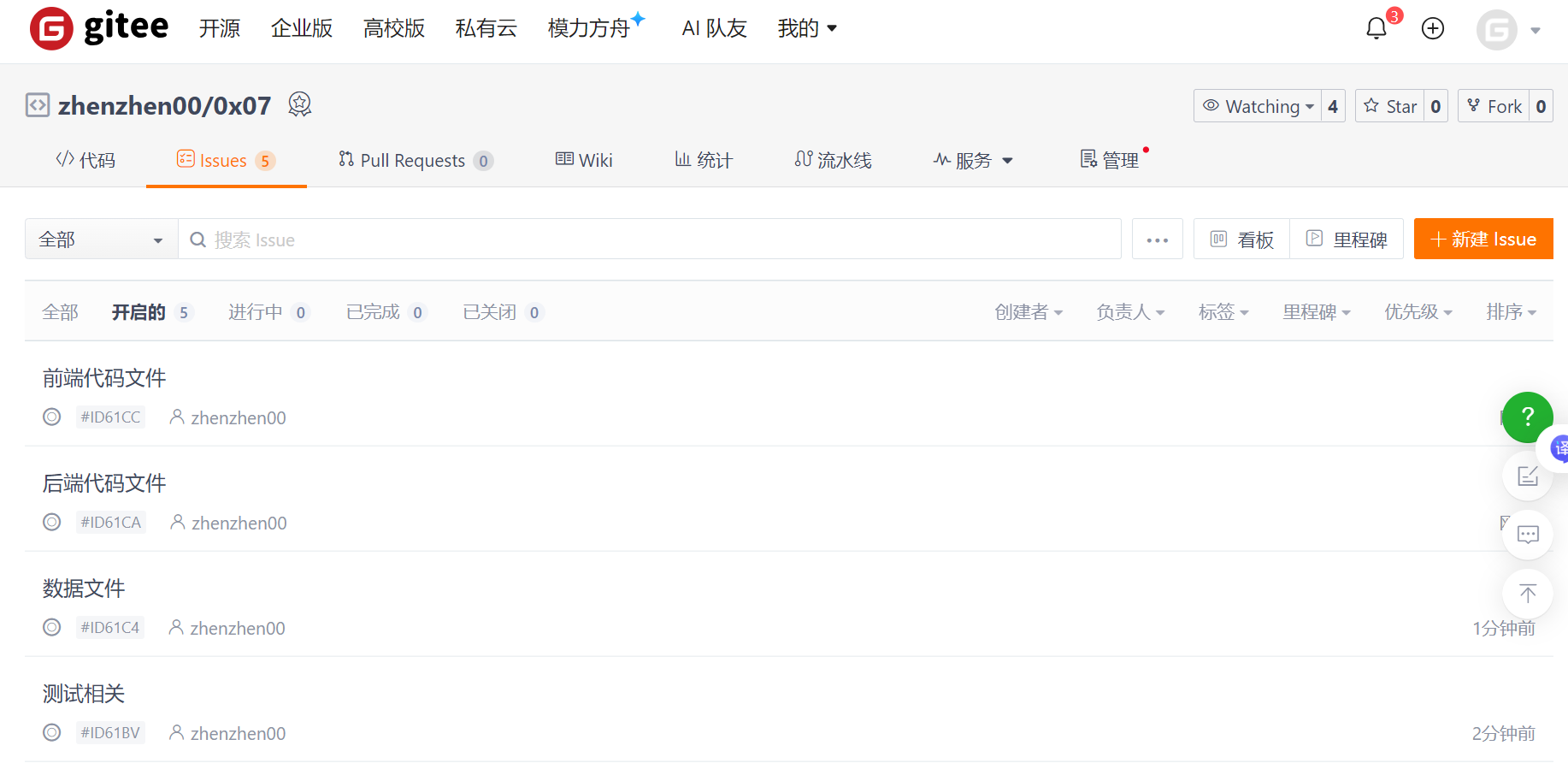1568x769 pixels.
Task: Click search magnifier icon in Issue search
Action: click(197, 240)
